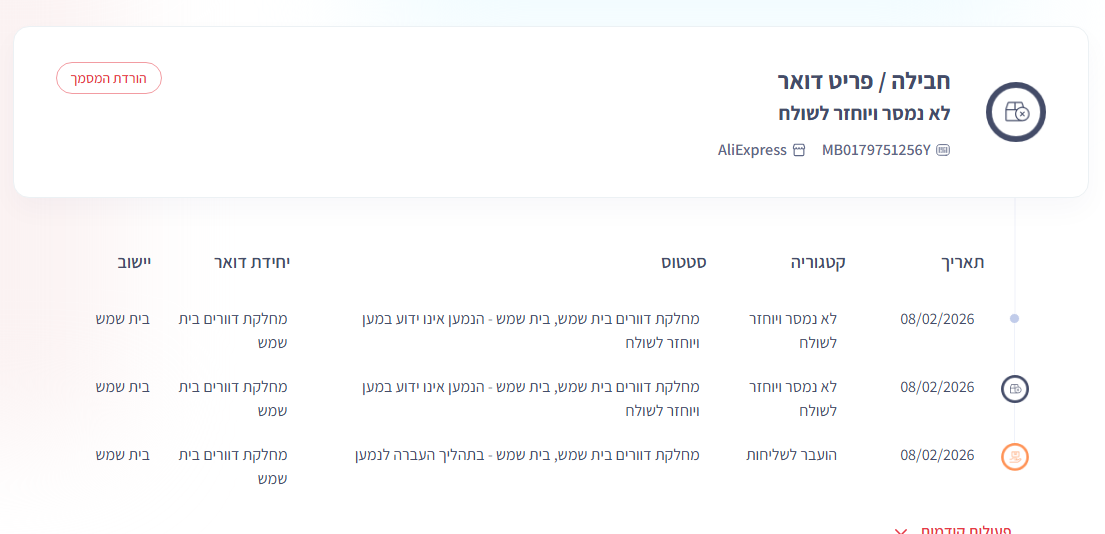Click the AliExpress sender name
The width and height of the screenshot is (1105, 534).
(752, 151)
